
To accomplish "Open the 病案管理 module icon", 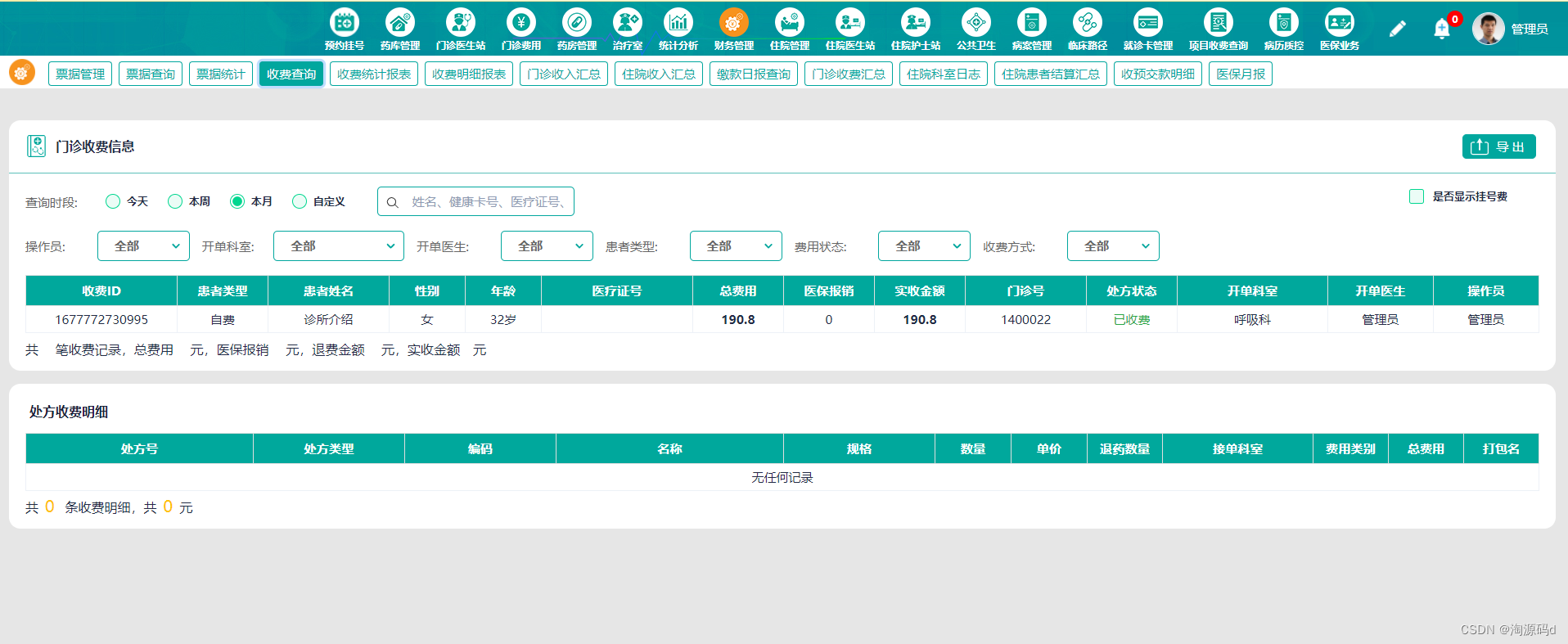I will (x=1031, y=23).
